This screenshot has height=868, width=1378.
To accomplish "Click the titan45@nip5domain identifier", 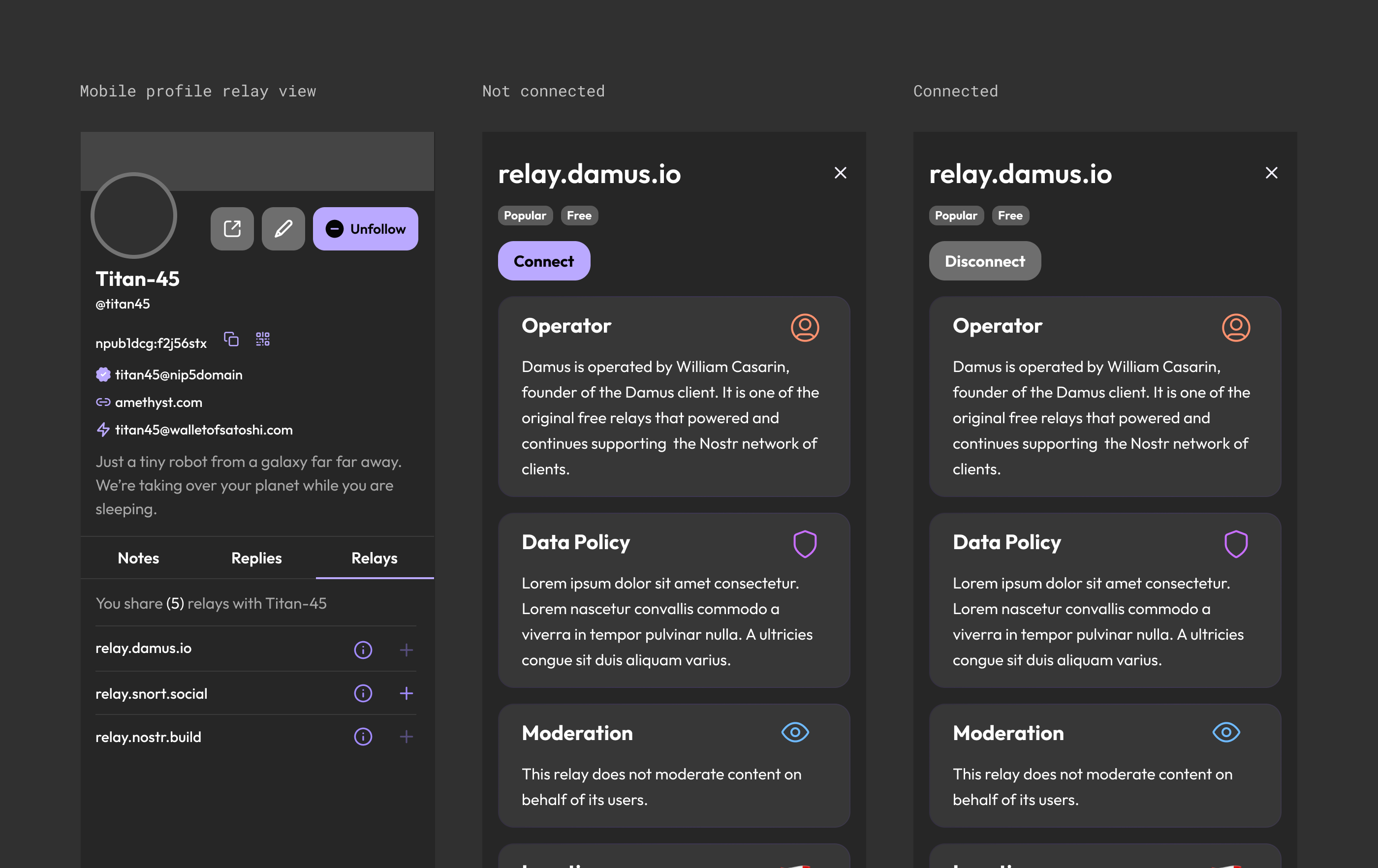I will click(179, 375).
